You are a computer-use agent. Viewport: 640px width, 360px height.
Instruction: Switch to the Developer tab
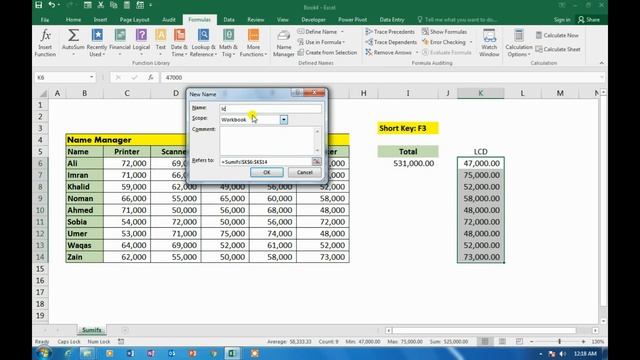[x=313, y=20]
